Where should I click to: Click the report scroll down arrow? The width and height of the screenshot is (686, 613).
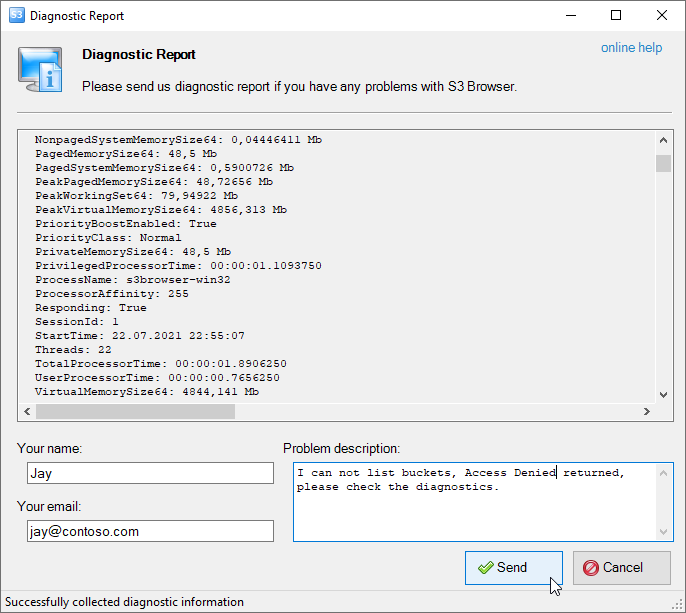click(x=663, y=395)
